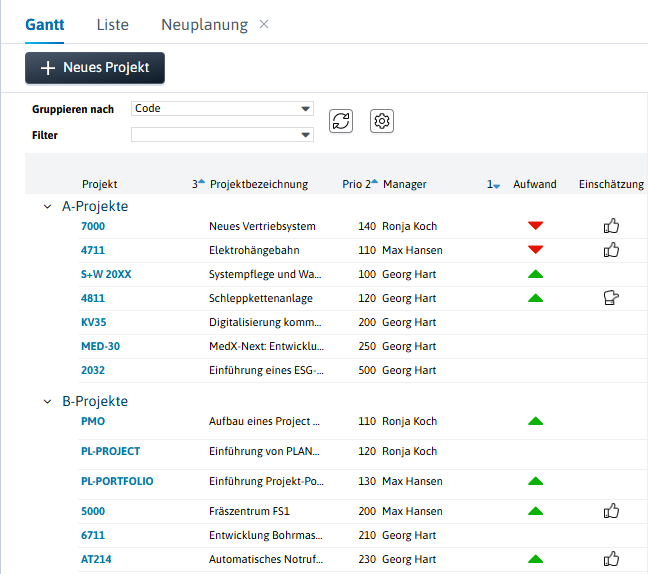The height and width of the screenshot is (574, 648).
Task: Open project link PL-PORTFOLIO
Action: [x=117, y=481]
